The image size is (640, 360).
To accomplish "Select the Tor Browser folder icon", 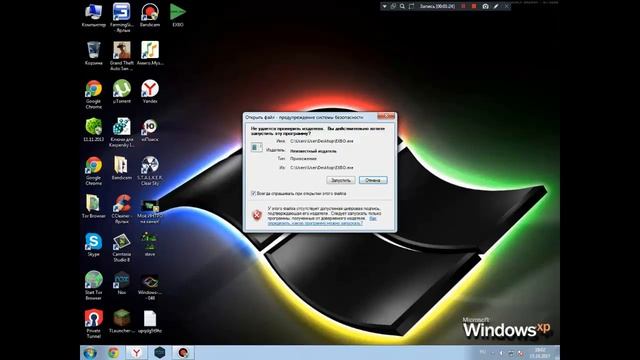I will (93, 207).
